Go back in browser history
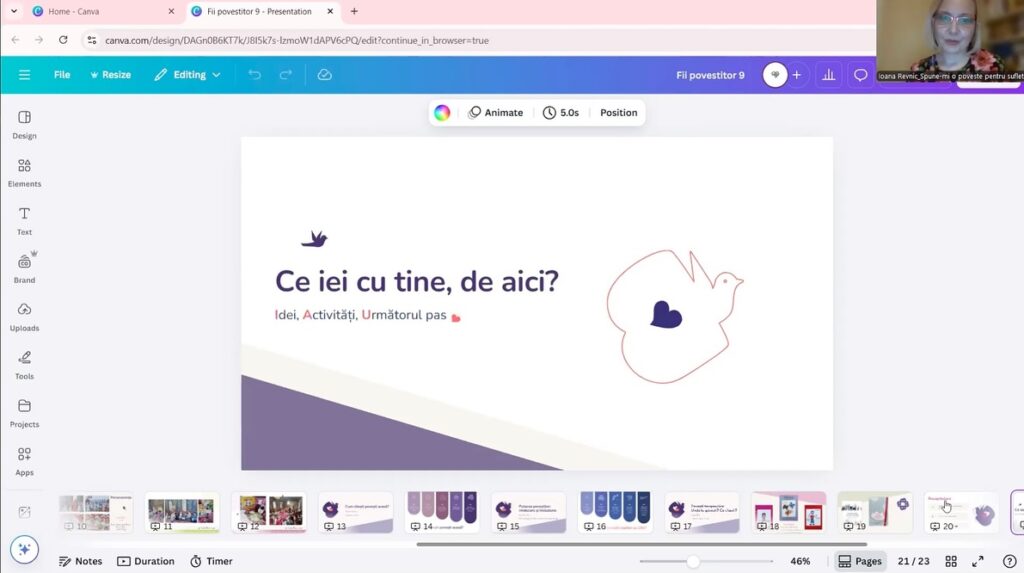This screenshot has width=1024, height=573. (x=16, y=40)
